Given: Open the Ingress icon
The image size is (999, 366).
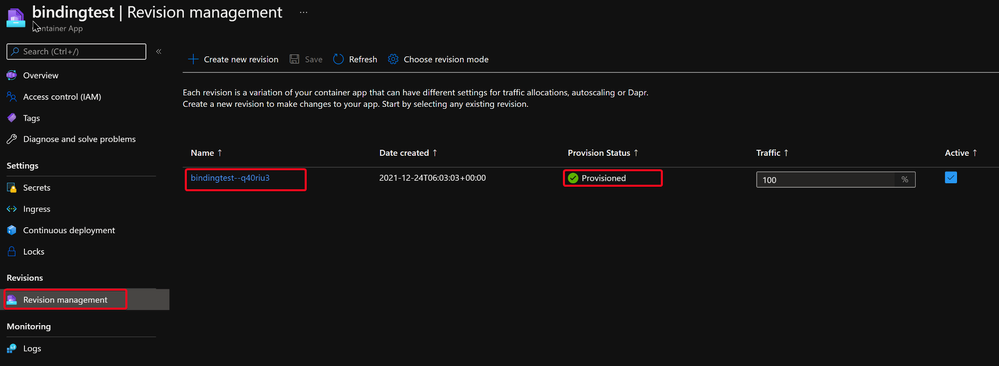Looking at the screenshot, I should tap(11, 209).
